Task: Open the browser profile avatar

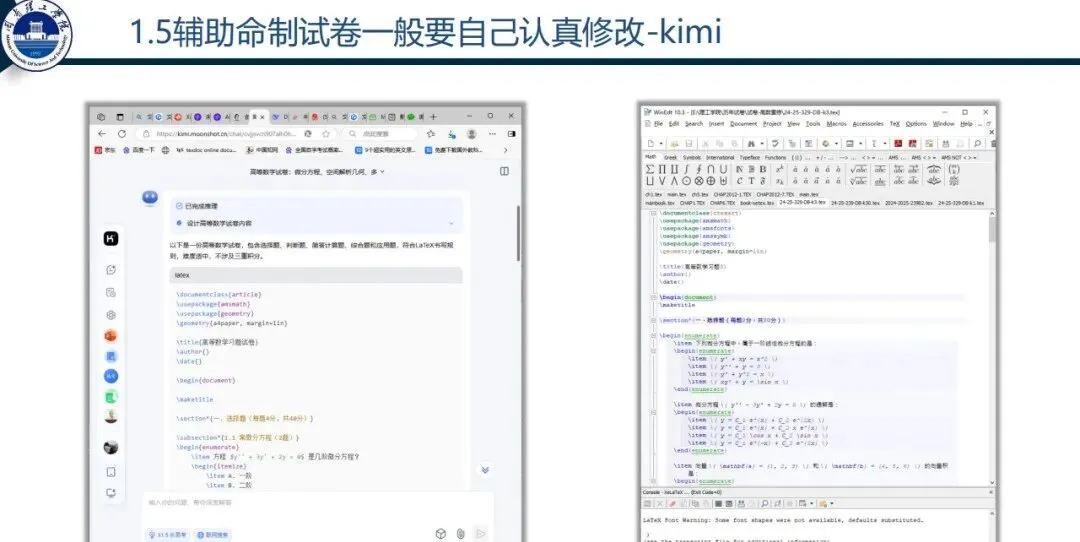Action: [472, 134]
